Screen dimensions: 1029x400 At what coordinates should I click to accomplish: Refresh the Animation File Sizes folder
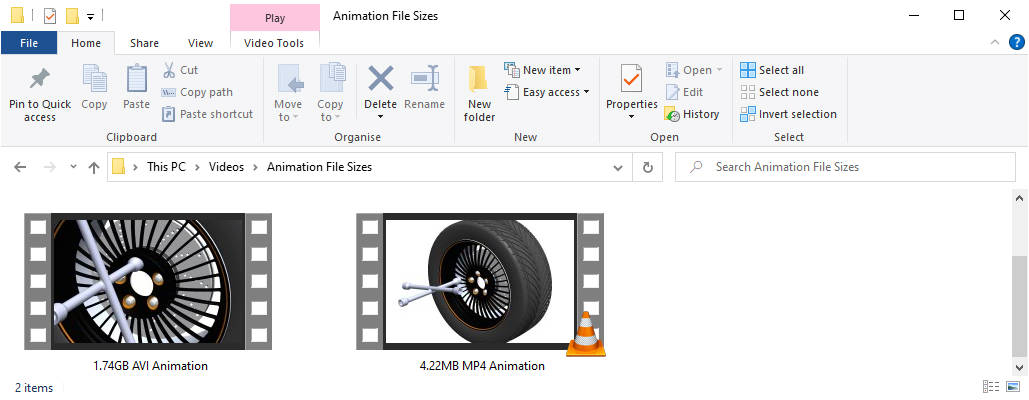(x=648, y=168)
